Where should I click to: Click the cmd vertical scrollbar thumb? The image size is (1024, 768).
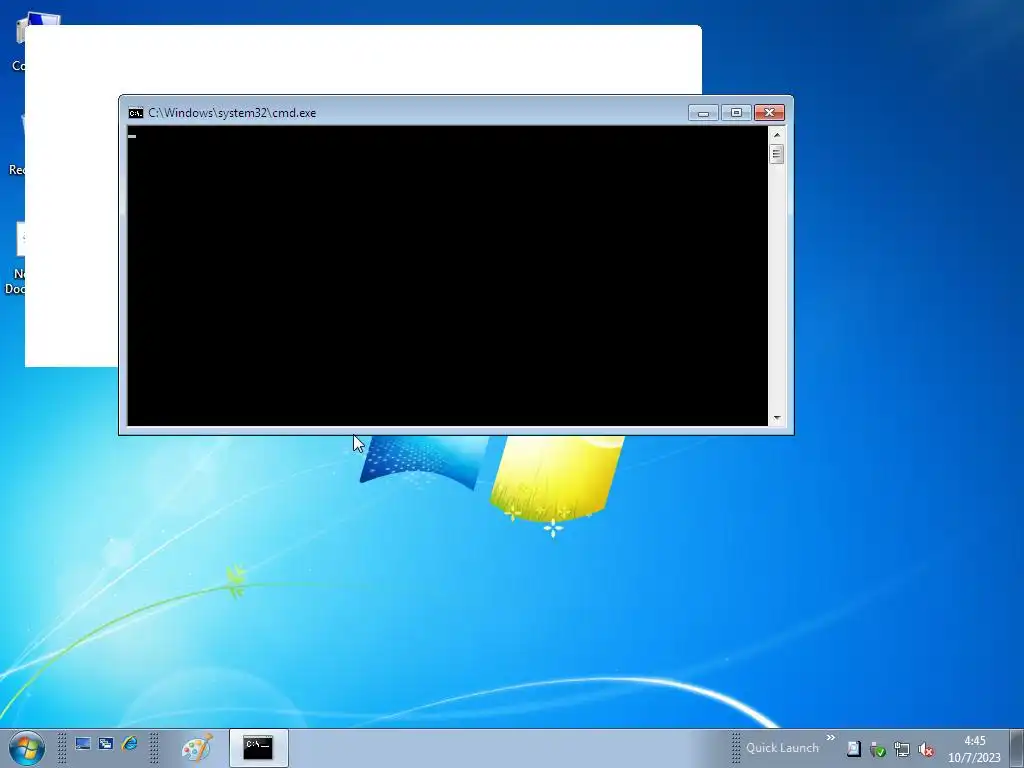point(776,154)
